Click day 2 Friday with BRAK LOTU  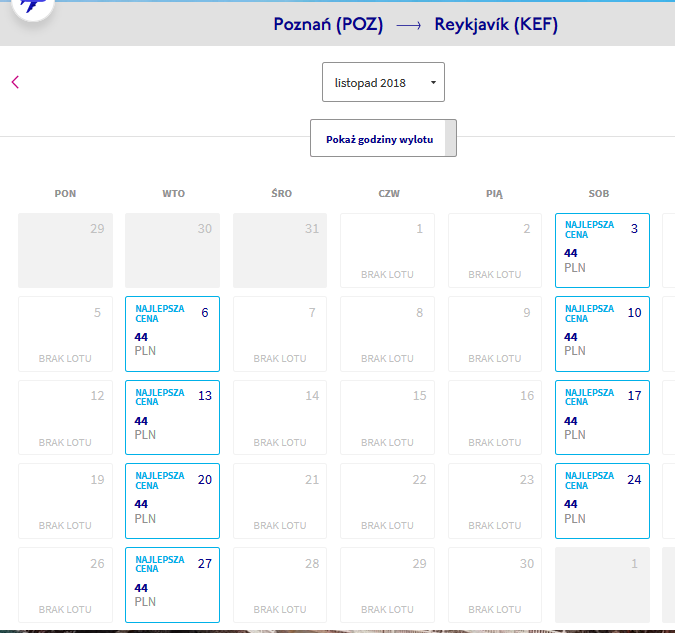click(x=495, y=250)
